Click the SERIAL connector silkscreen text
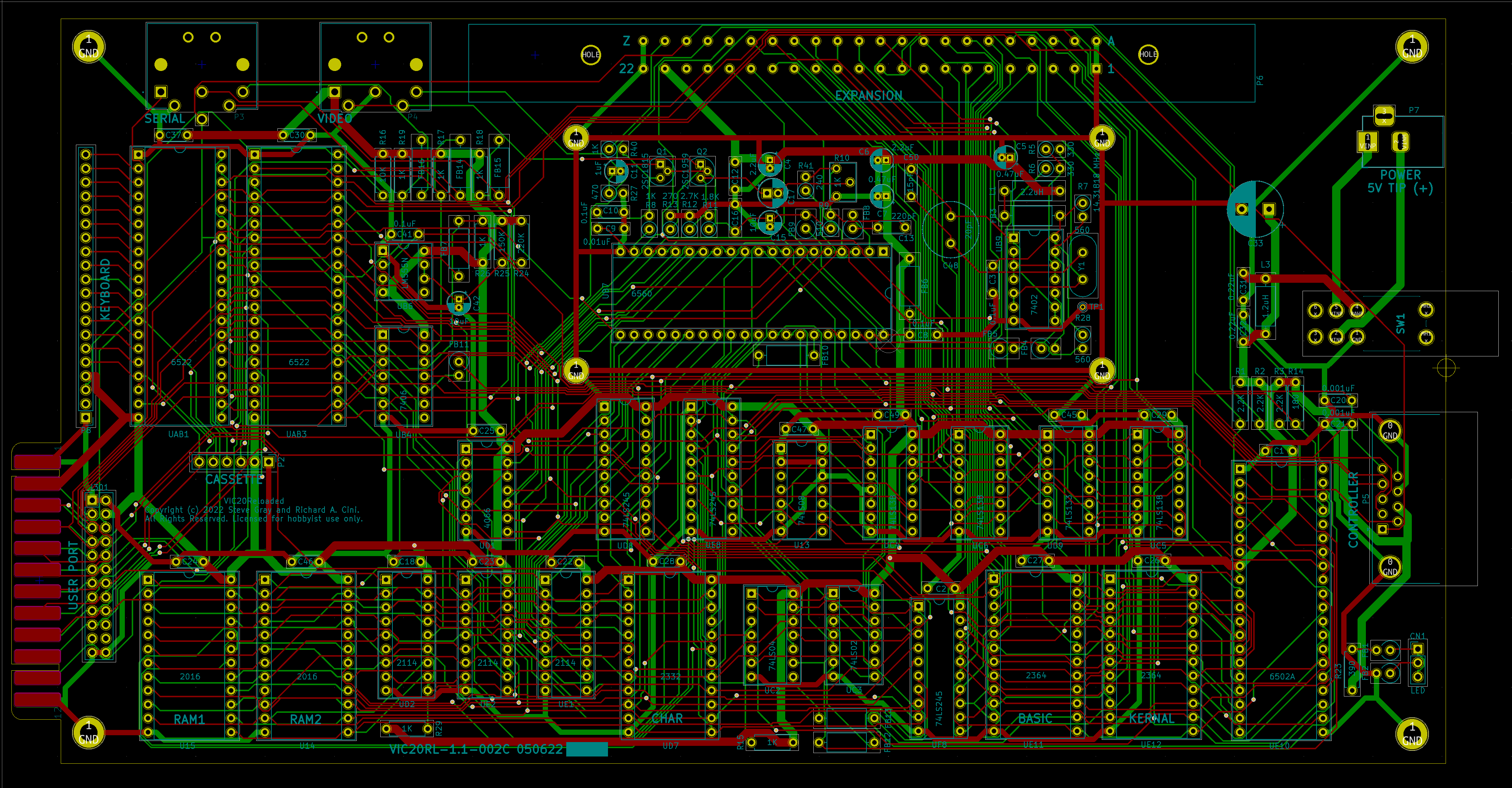 (x=165, y=118)
